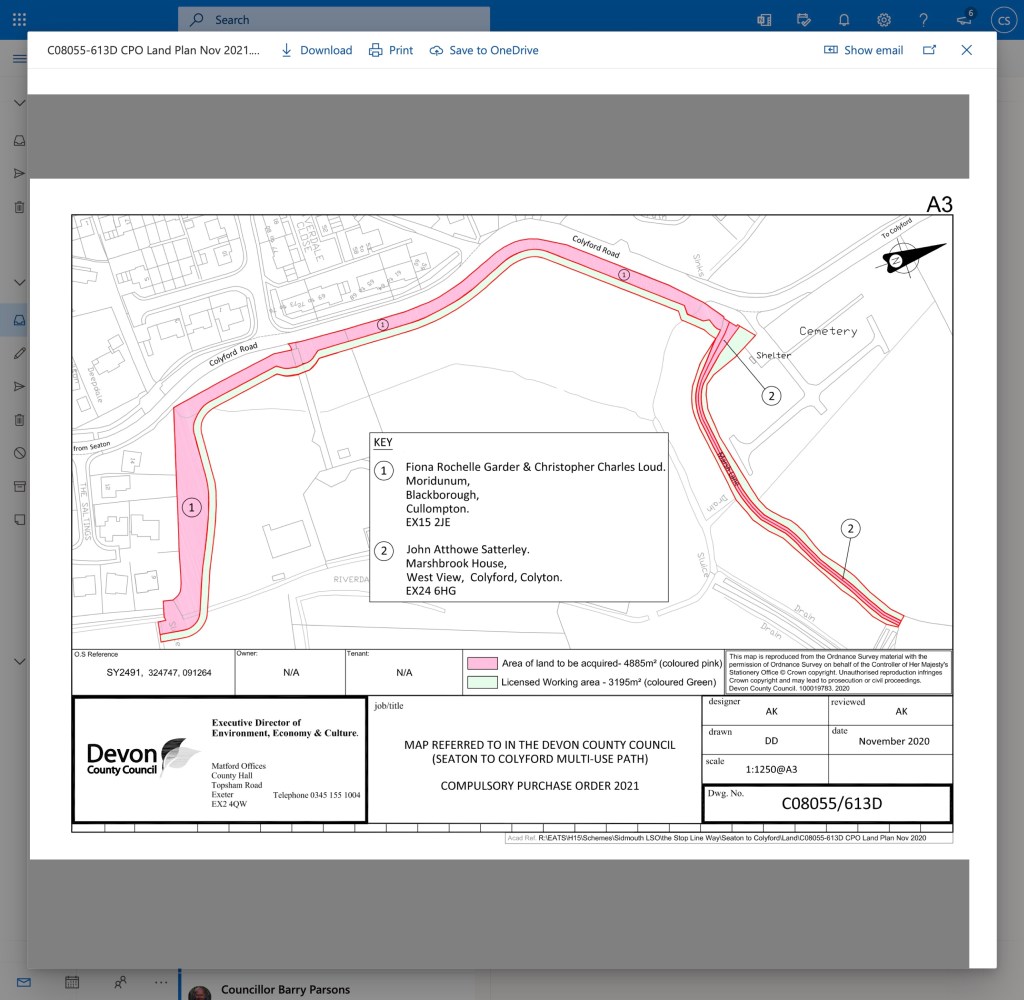The image size is (1024, 1000).
Task: Switch to Calendar in the bottom navigation
Action: point(72,982)
